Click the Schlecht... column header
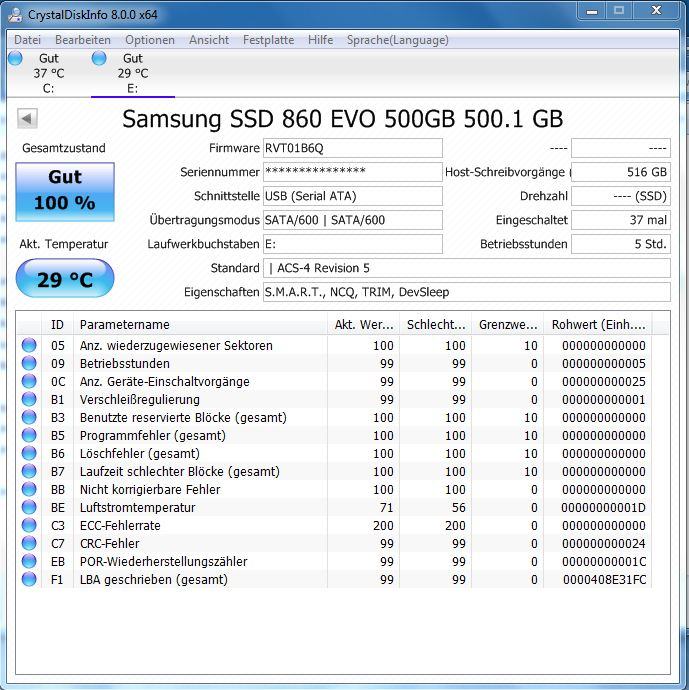689x690 pixels. click(436, 325)
